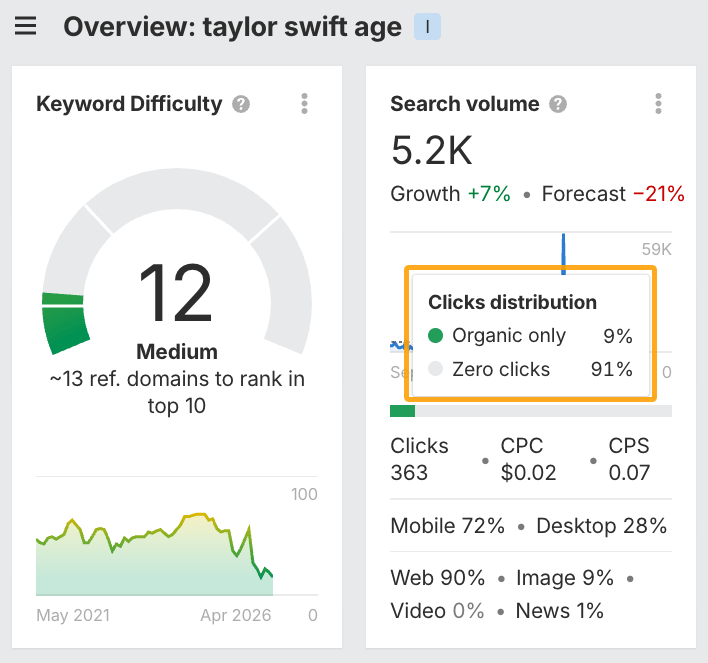This screenshot has width=708, height=663.
Task: Click the Web 90% value
Action: (x=438, y=578)
